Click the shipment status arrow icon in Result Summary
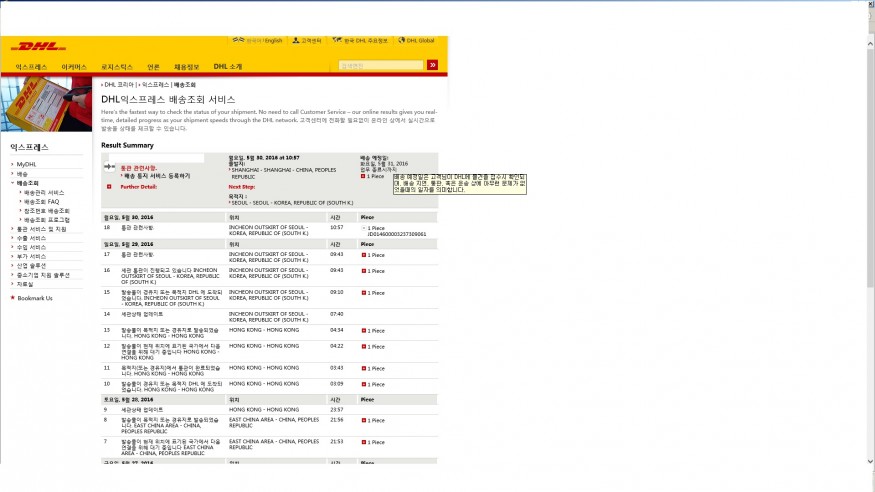875x492 pixels. 109,167
